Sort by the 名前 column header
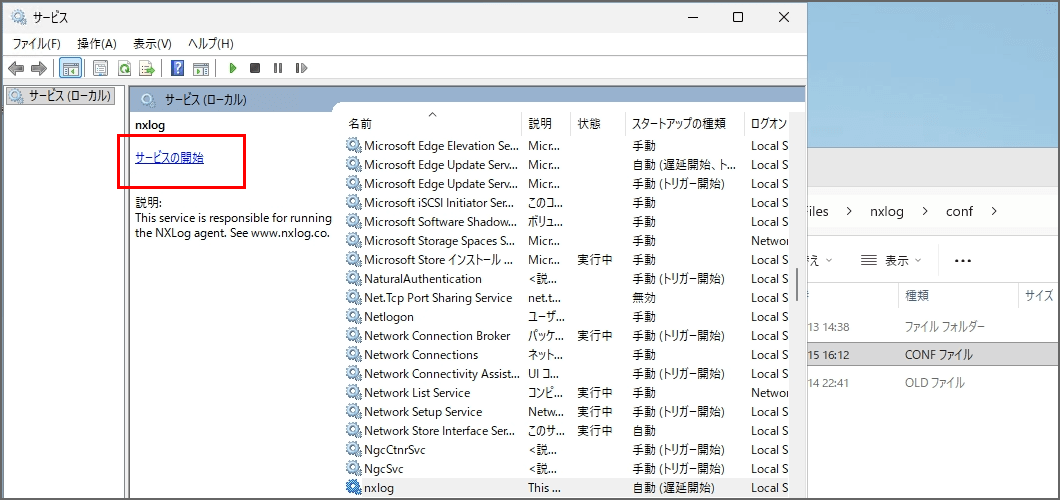This screenshot has height=500, width=1060. [360, 124]
